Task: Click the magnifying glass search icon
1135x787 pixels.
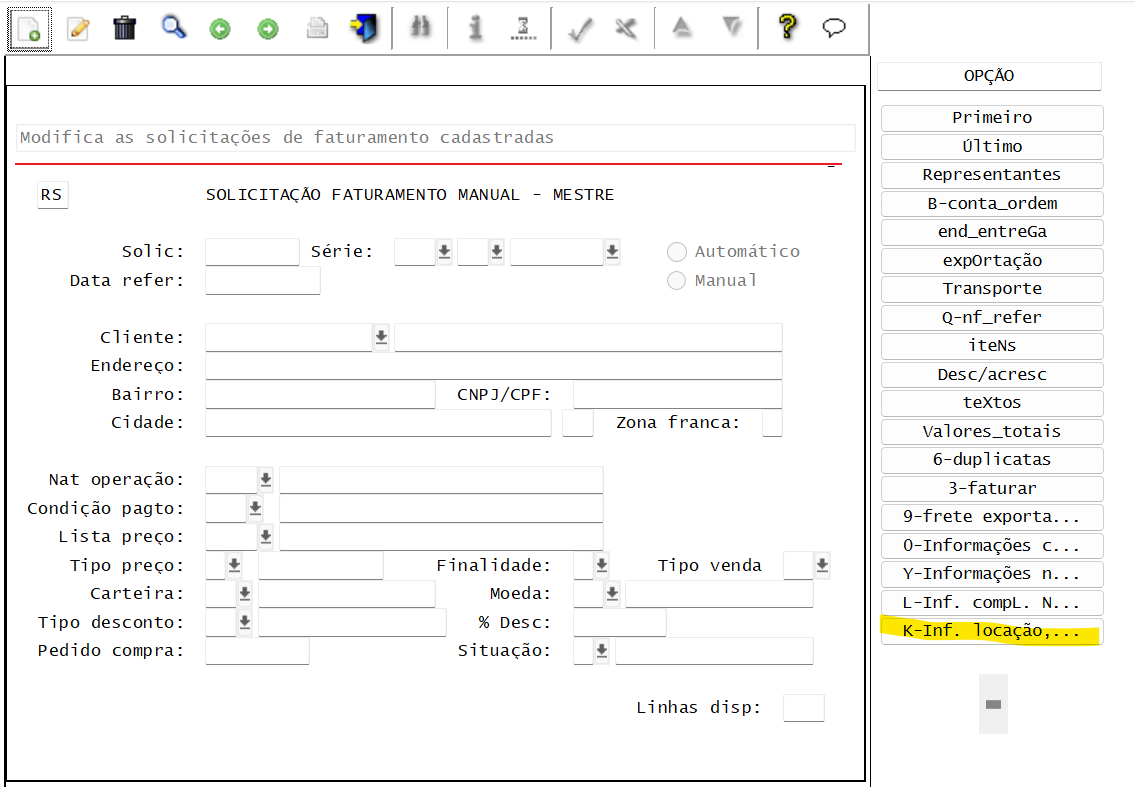Action: click(x=174, y=28)
